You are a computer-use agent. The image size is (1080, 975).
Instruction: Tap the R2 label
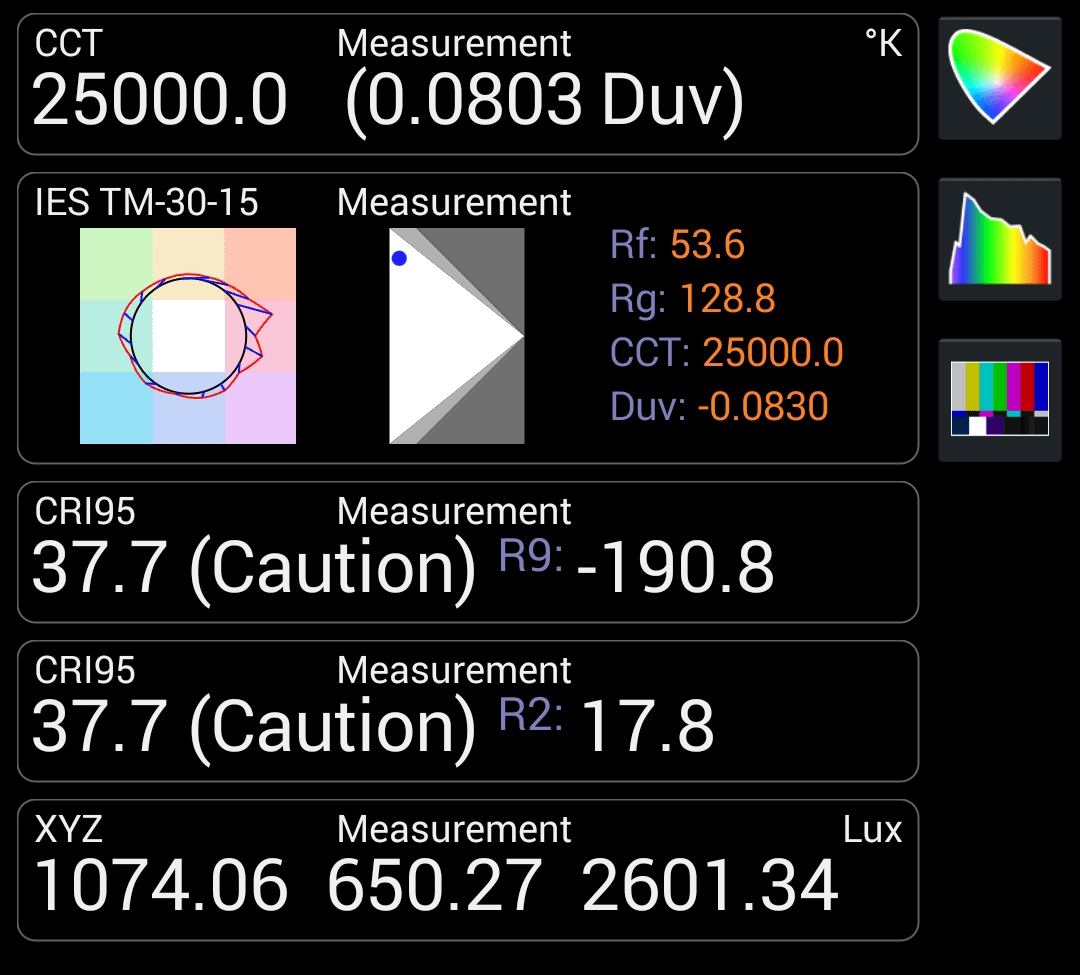(x=530, y=715)
